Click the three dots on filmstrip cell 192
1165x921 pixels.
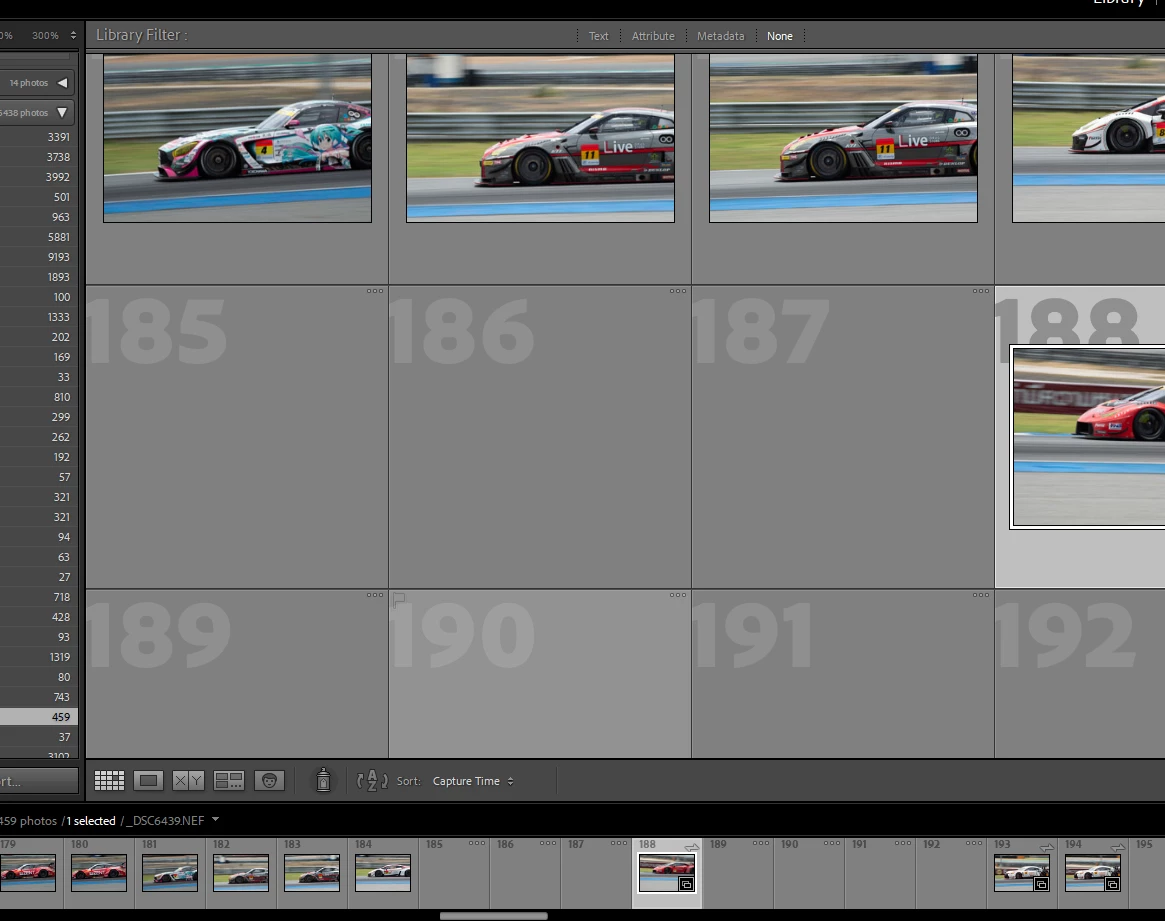(974, 843)
